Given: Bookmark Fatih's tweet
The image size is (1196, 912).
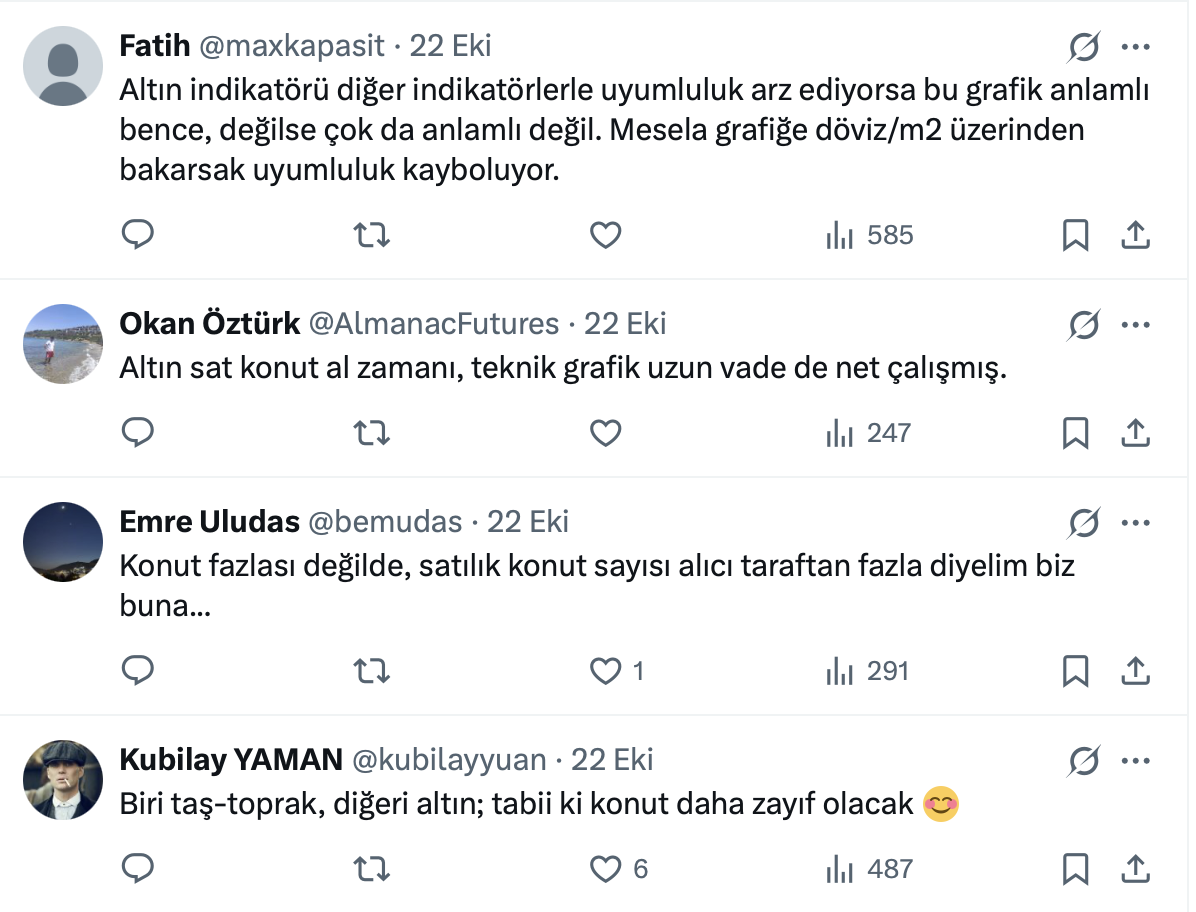Looking at the screenshot, I should coord(1075,235).
